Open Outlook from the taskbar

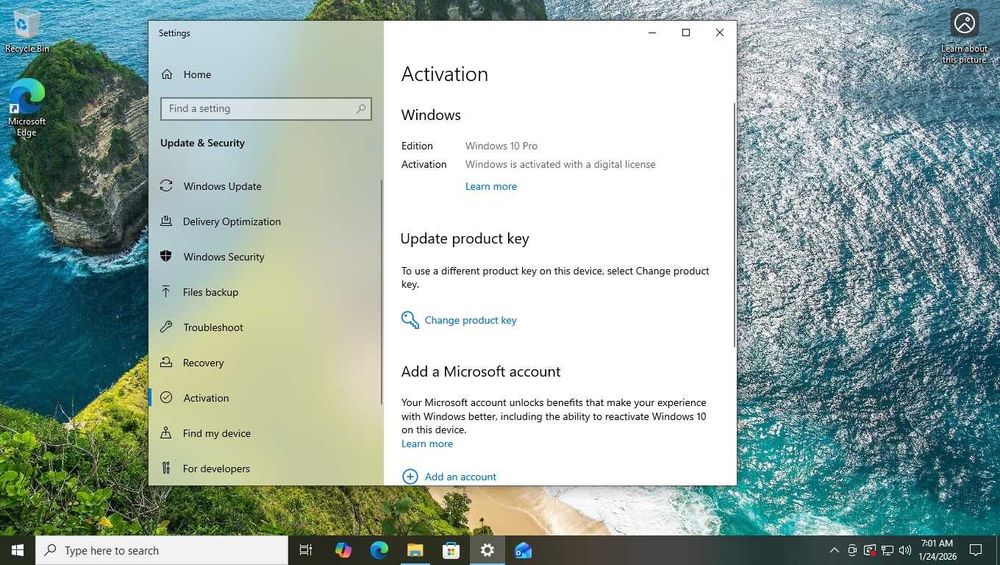point(523,550)
